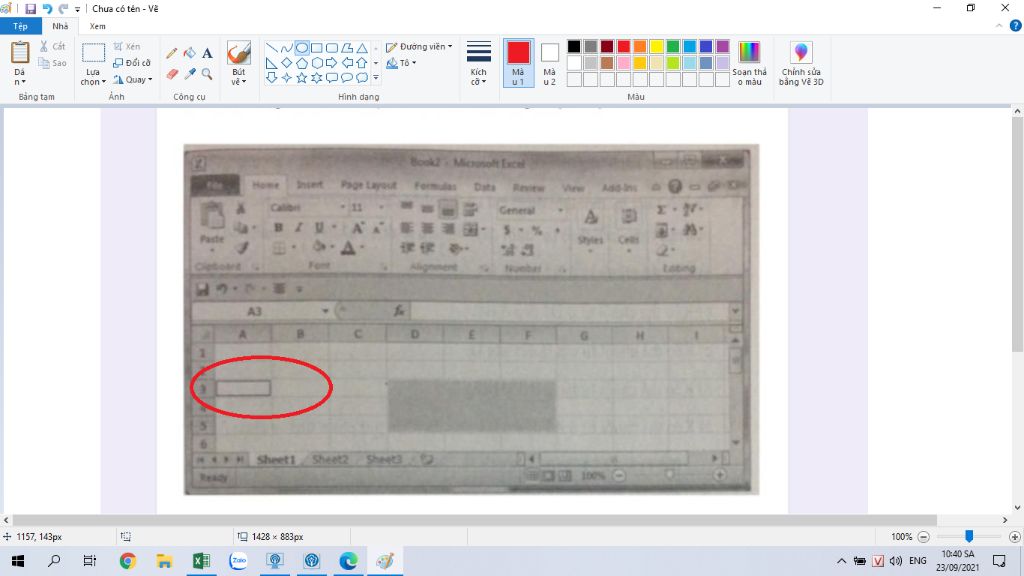The height and width of the screenshot is (576, 1024).
Task: Choose the Triangle shape
Action: tap(362, 48)
